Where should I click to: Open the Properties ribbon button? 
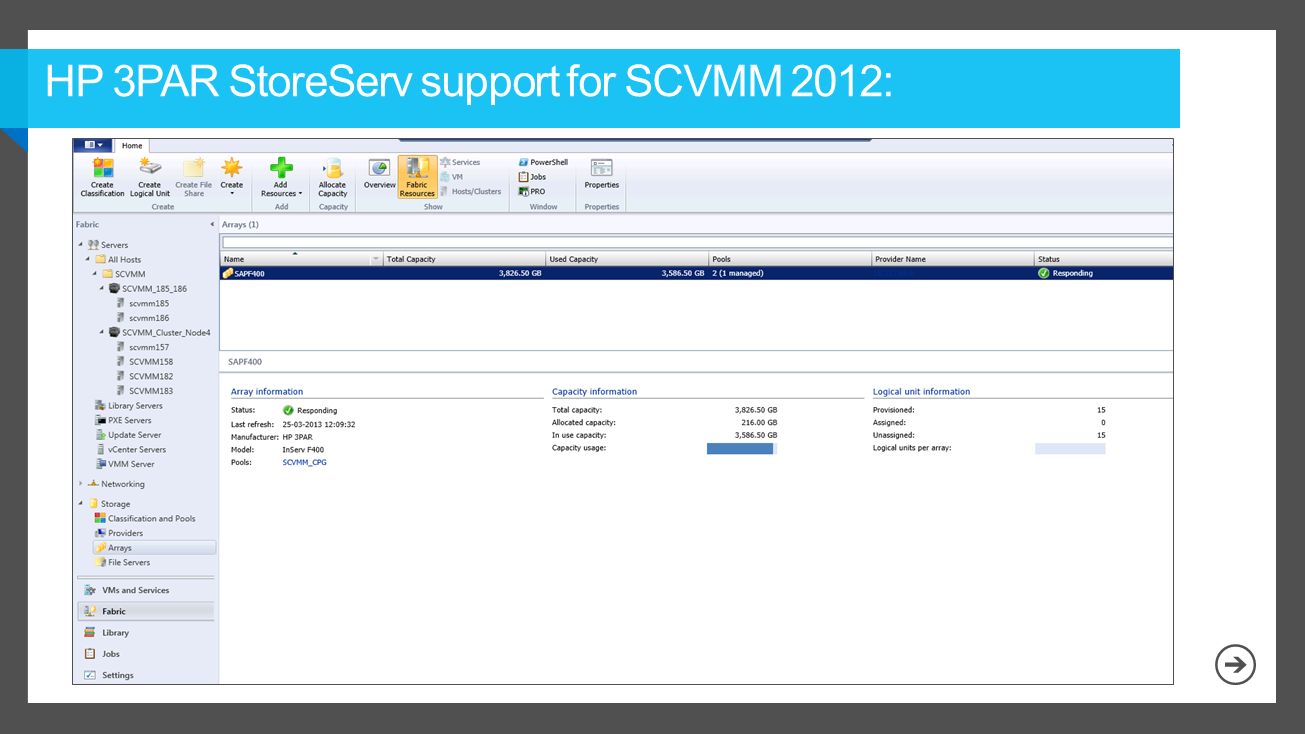click(602, 173)
